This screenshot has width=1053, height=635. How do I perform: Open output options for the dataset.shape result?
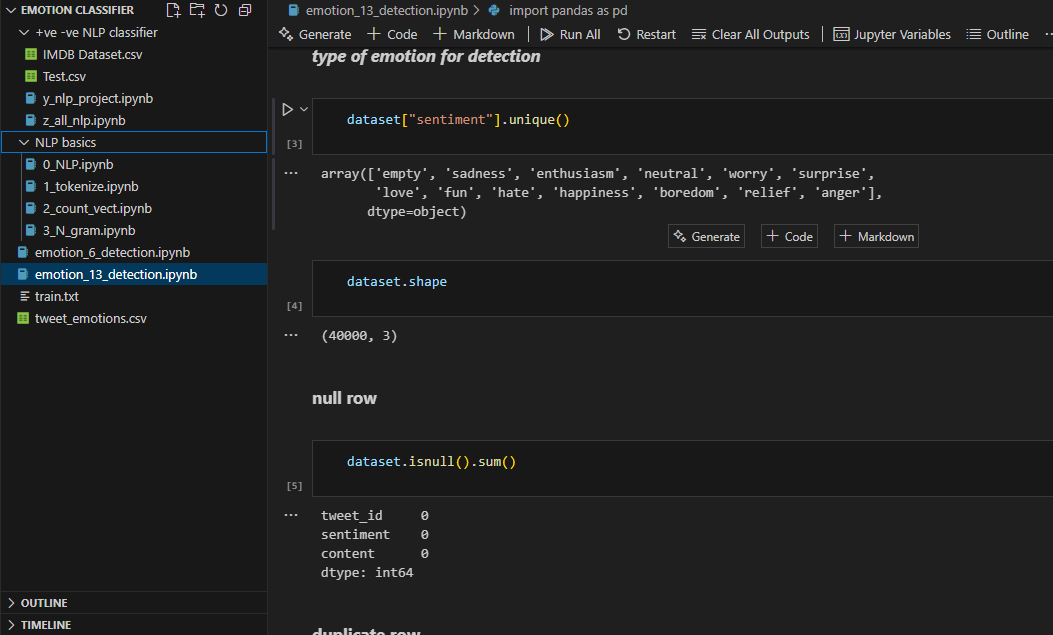(x=292, y=335)
